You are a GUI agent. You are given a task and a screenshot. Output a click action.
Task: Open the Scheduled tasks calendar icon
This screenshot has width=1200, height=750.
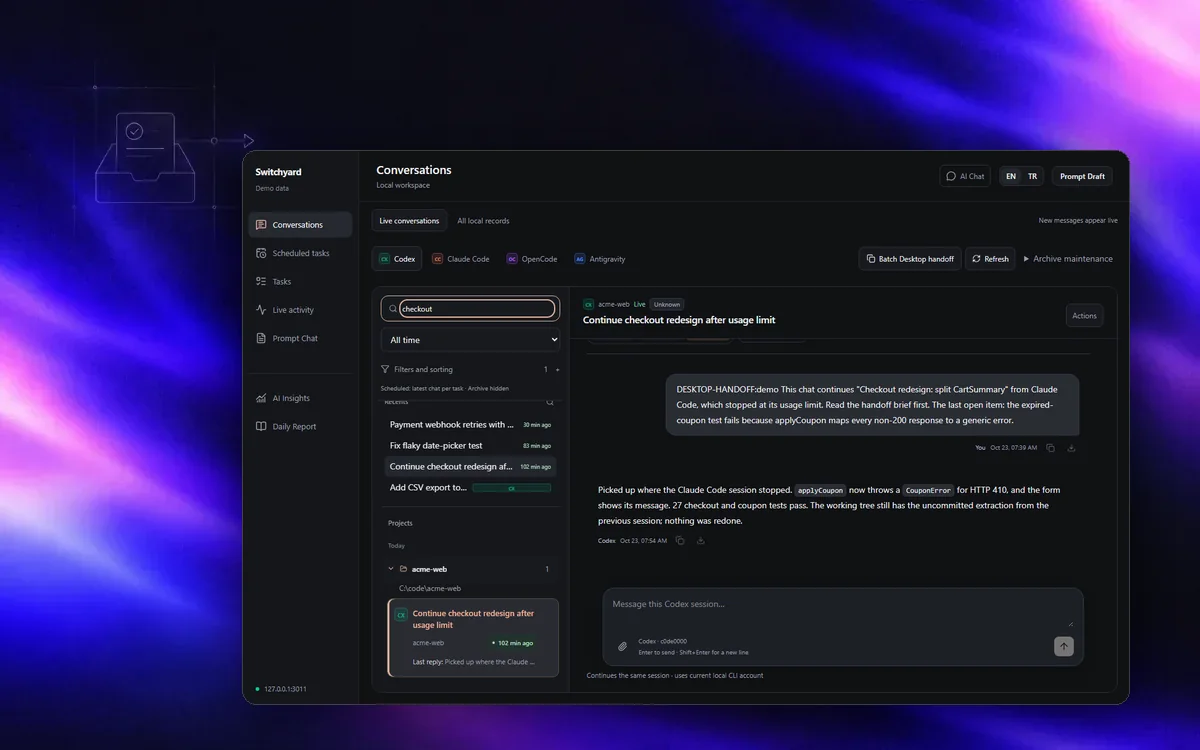[x=261, y=253]
